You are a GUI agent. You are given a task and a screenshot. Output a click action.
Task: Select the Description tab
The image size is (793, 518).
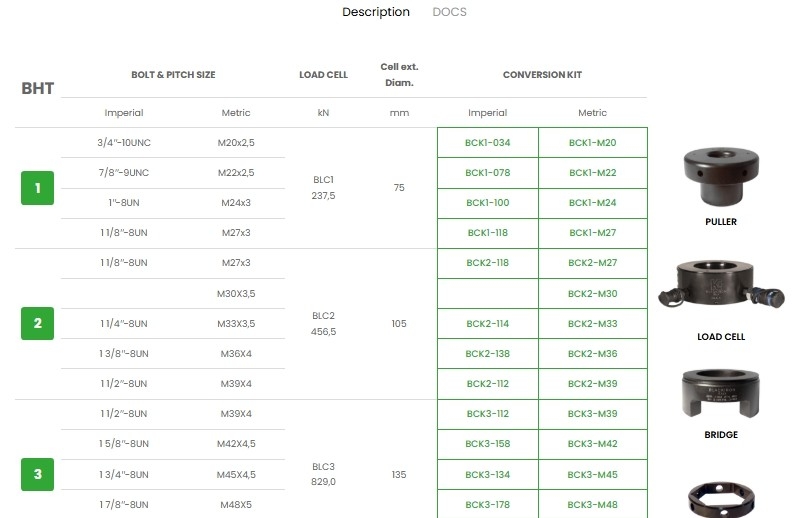(x=376, y=12)
